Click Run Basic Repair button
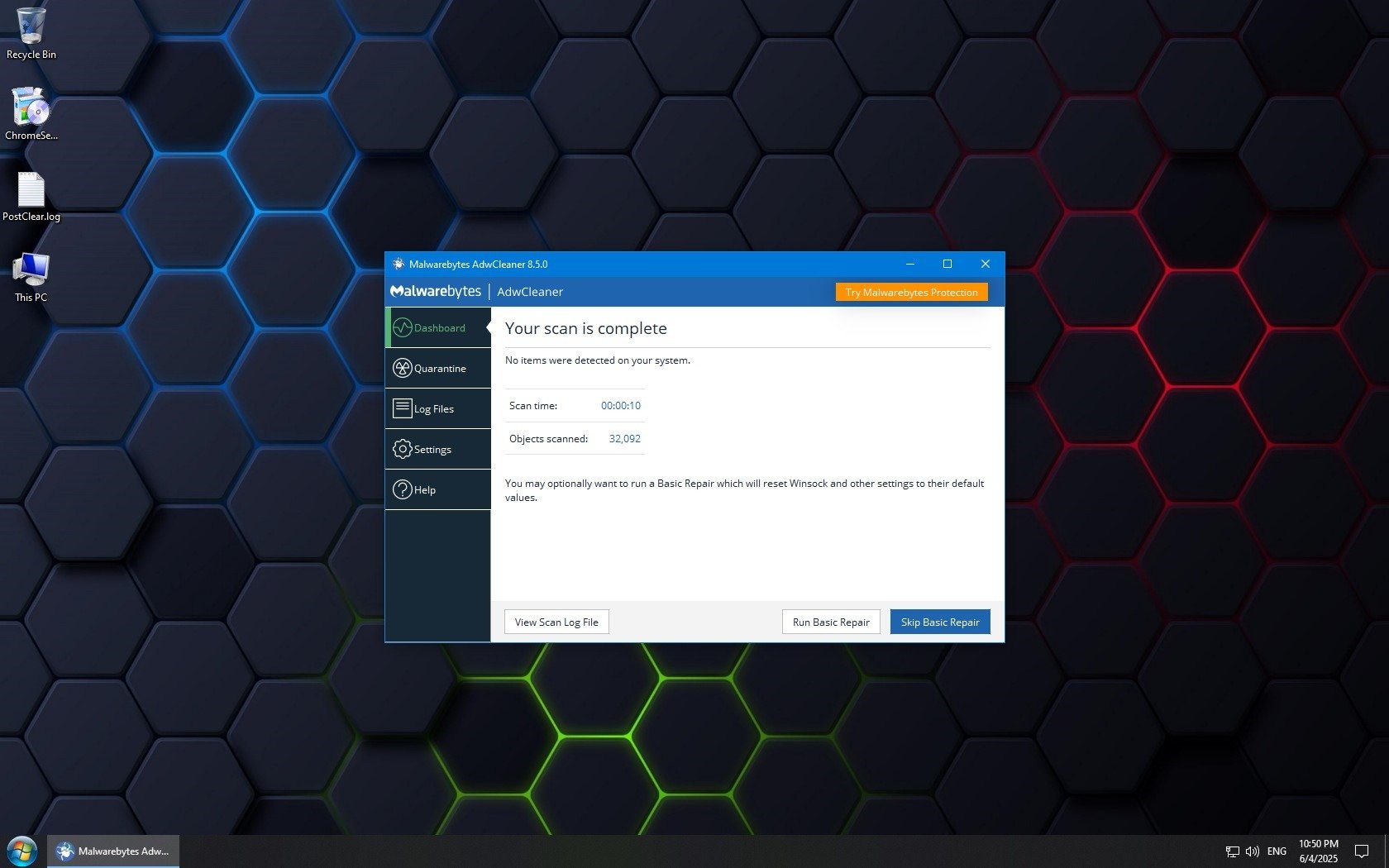This screenshot has width=1389, height=868. [x=831, y=622]
